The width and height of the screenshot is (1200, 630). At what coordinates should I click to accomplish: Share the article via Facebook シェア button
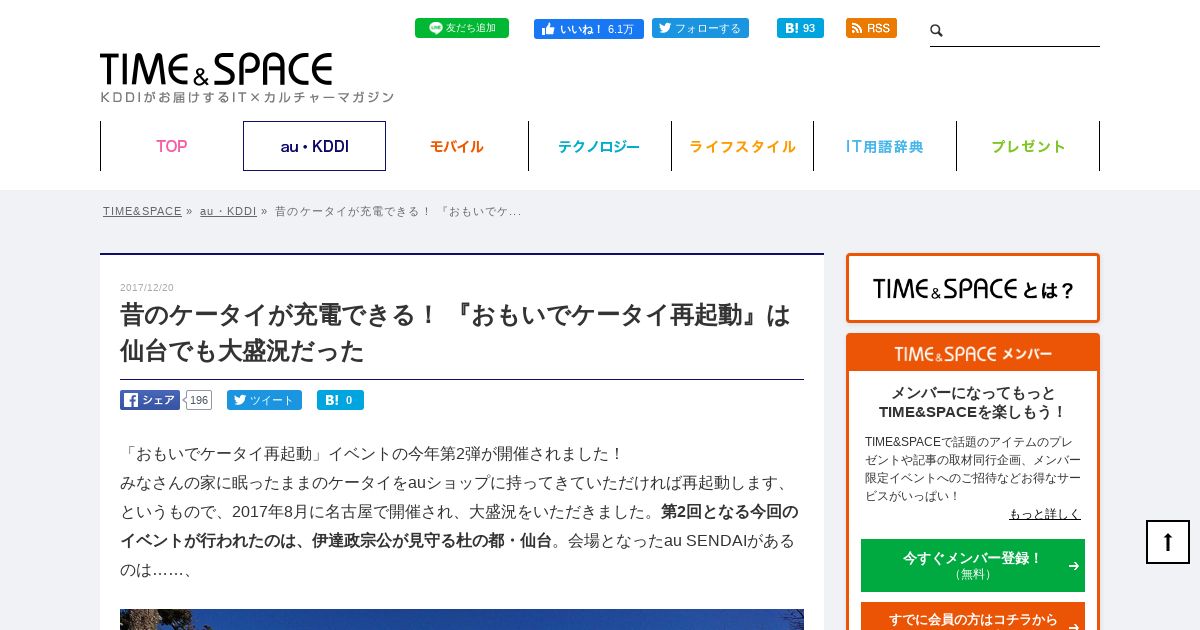[x=150, y=400]
